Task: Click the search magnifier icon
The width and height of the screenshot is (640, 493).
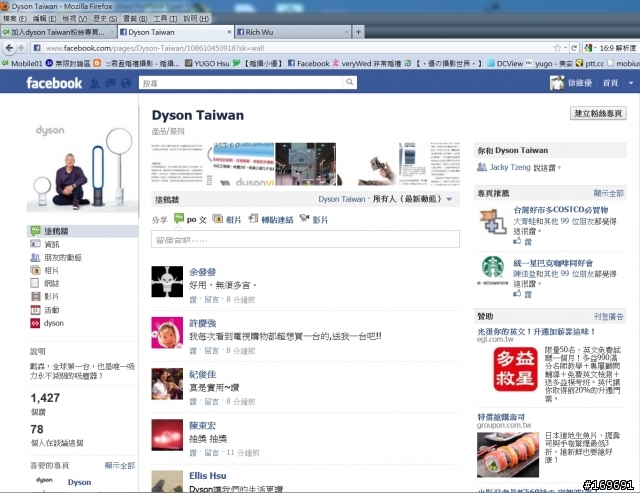Action: pyautogui.click(x=349, y=82)
